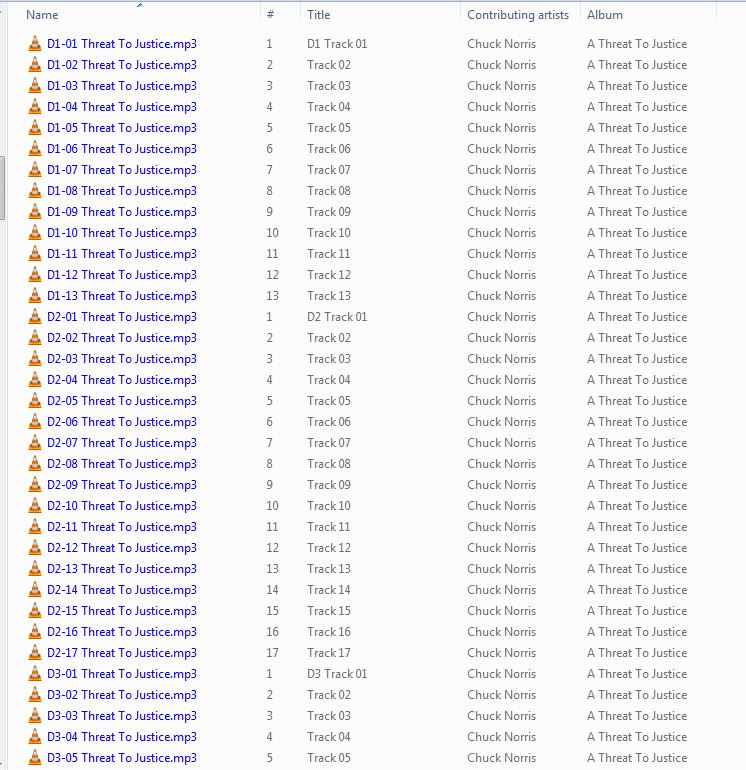Select file name D1-06 Threat To Justice.mp3
The width and height of the screenshot is (746, 770).
[122, 149]
